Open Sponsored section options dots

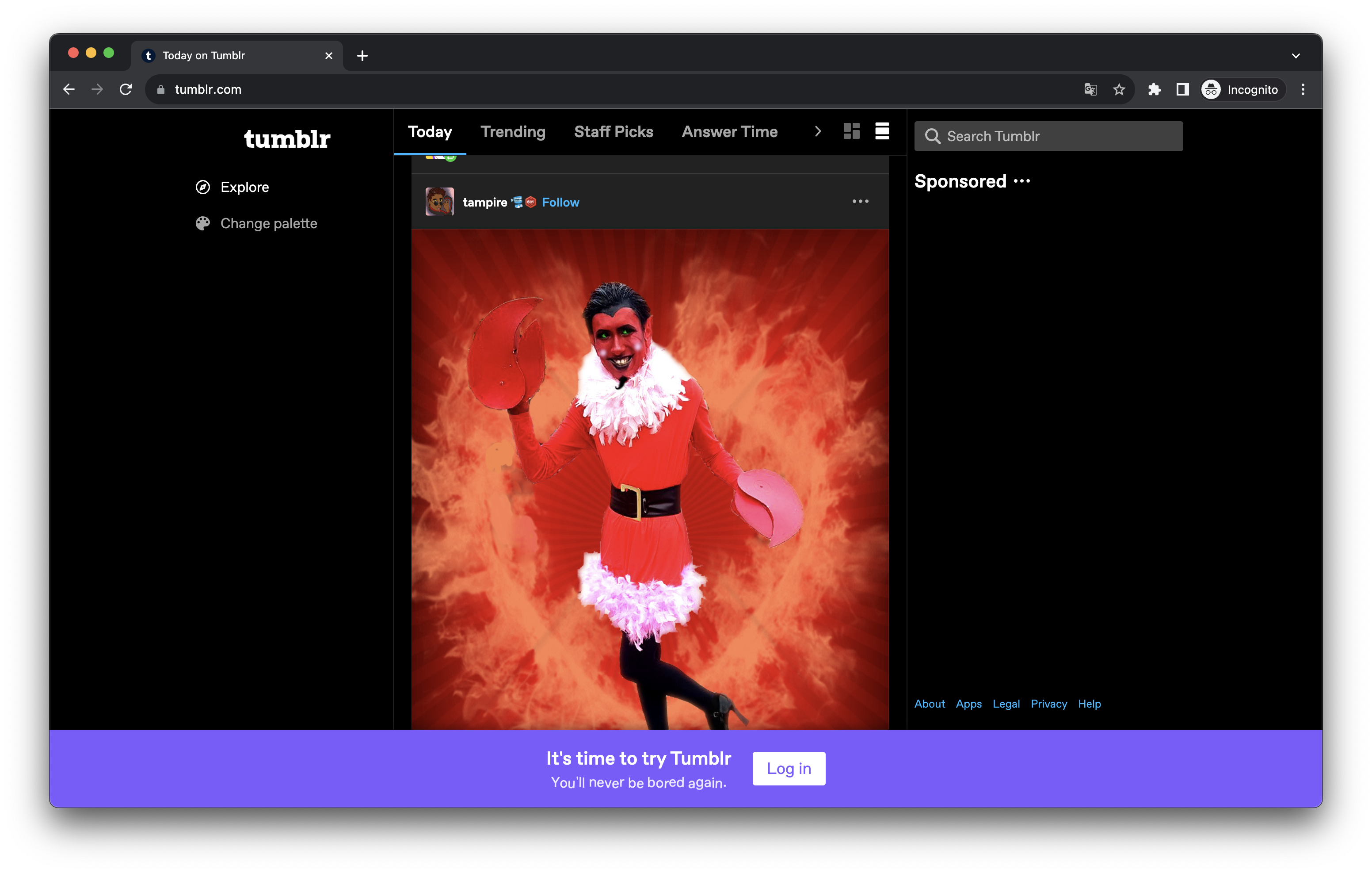point(1022,181)
